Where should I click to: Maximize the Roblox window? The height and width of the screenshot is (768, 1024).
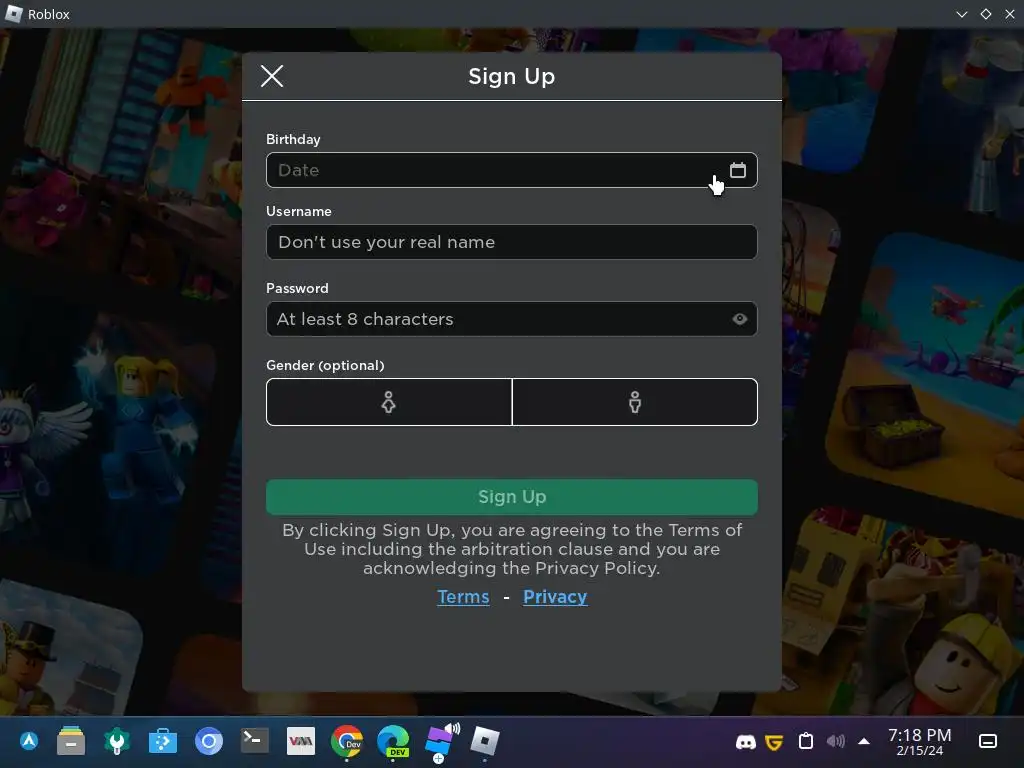tap(986, 14)
